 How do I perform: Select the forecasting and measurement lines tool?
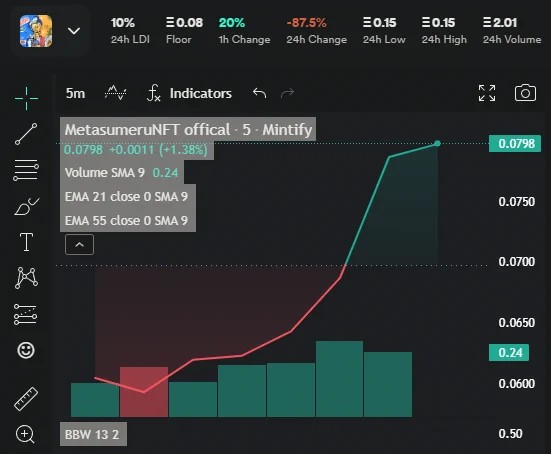[x=25, y=314]
